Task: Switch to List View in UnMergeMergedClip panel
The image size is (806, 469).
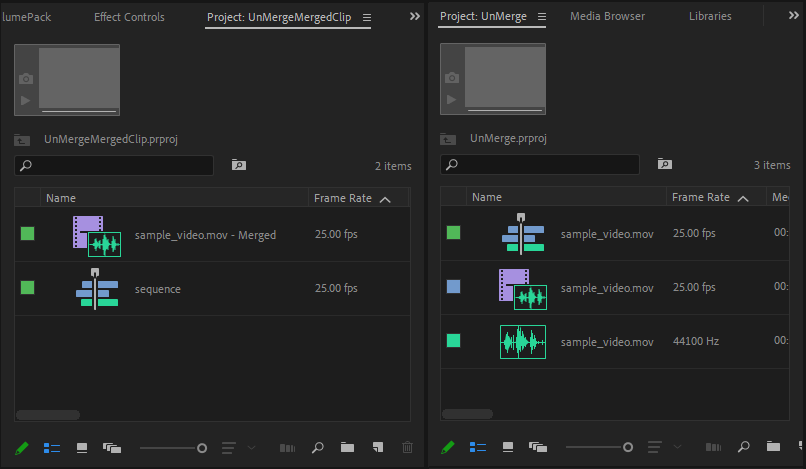Action: (52, 448)
